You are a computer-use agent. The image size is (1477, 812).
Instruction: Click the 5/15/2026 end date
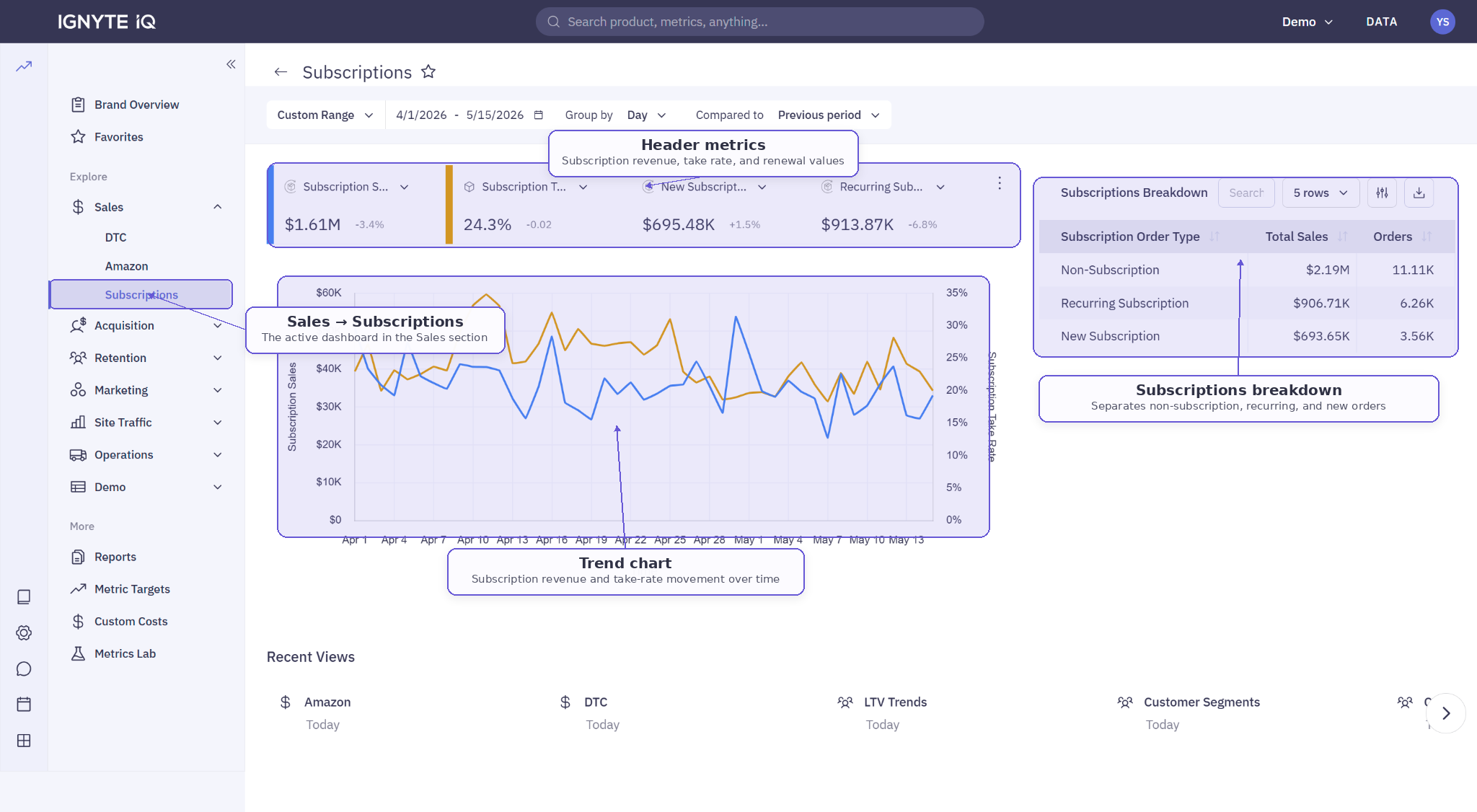tap(495, 115)
